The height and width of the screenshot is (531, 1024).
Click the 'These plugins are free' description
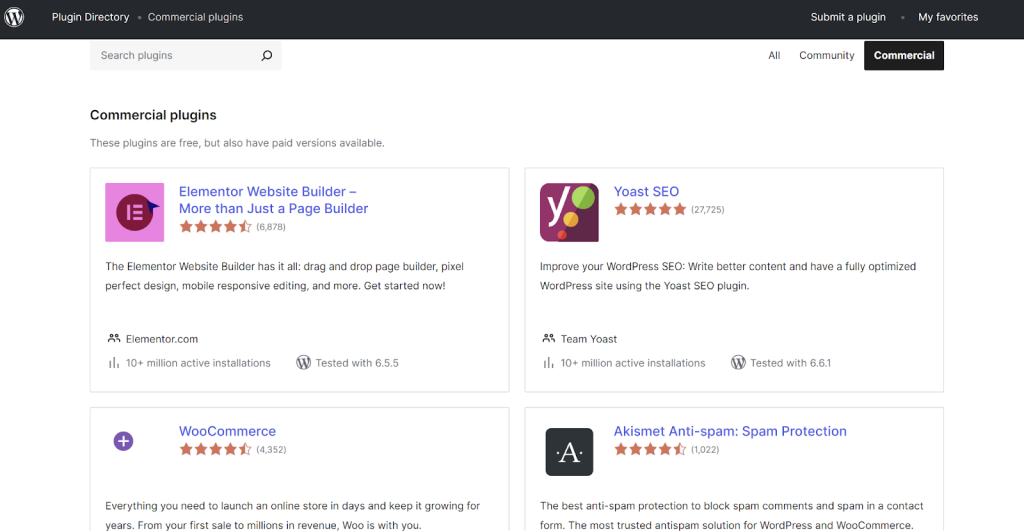tap(237, 143)
